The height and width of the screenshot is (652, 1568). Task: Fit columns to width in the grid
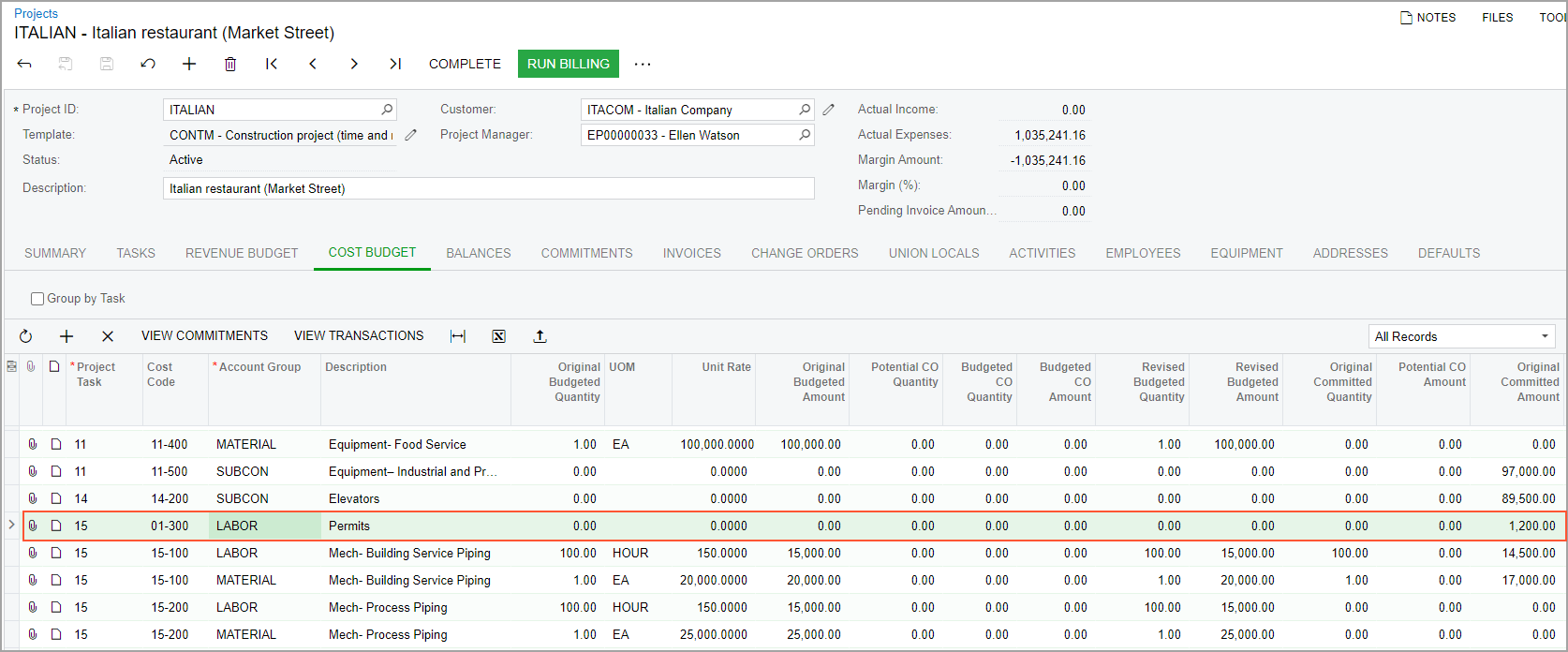point(458,336)
